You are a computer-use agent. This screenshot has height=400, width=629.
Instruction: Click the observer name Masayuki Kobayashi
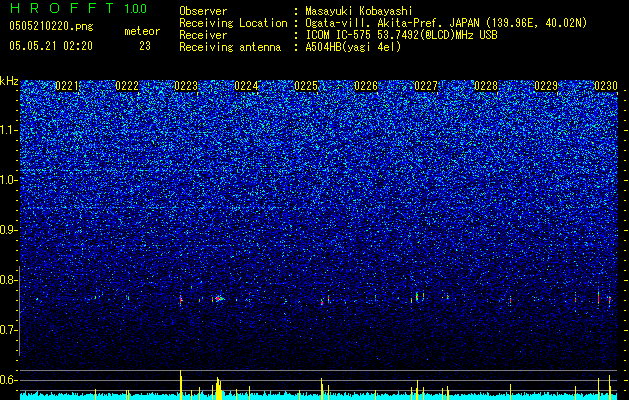click(x=359, y=11)
